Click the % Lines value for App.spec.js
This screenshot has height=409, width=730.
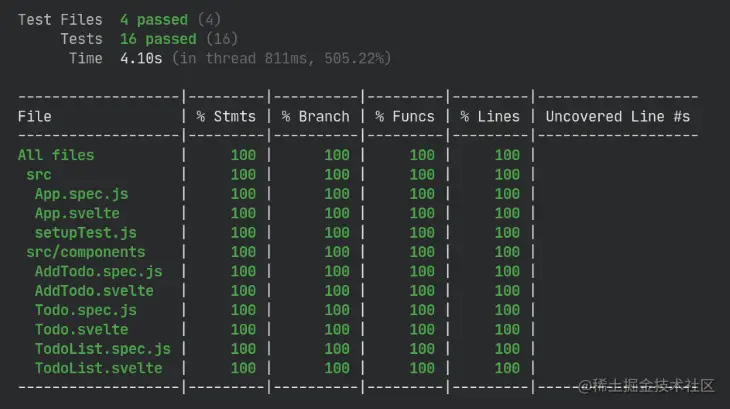click(507, 194)
